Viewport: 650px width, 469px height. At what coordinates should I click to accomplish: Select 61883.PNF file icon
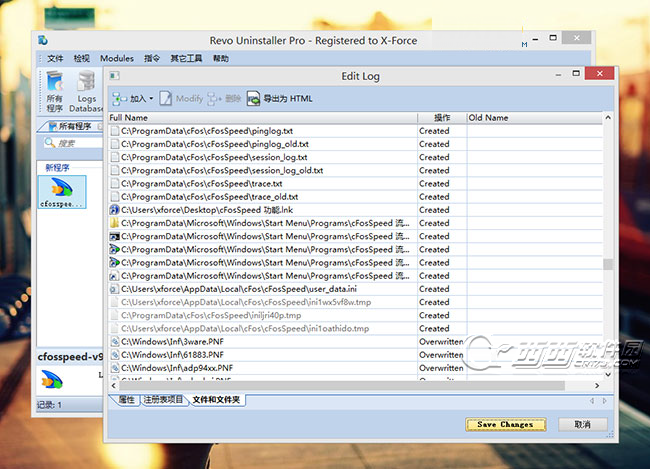coord(114,355)
